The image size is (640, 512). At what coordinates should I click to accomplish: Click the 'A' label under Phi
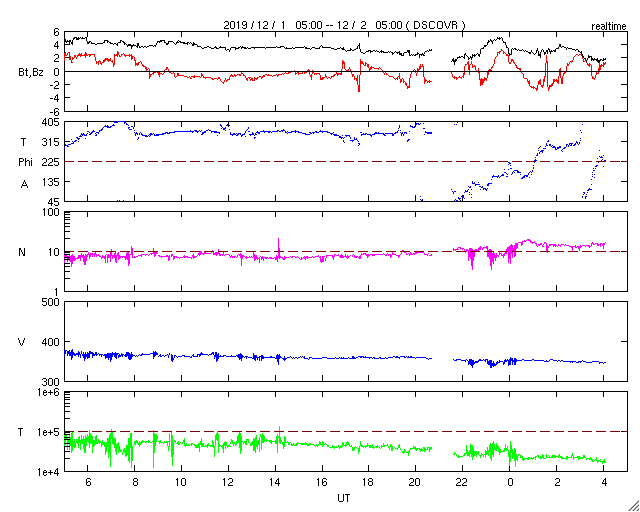coord(24,185)
